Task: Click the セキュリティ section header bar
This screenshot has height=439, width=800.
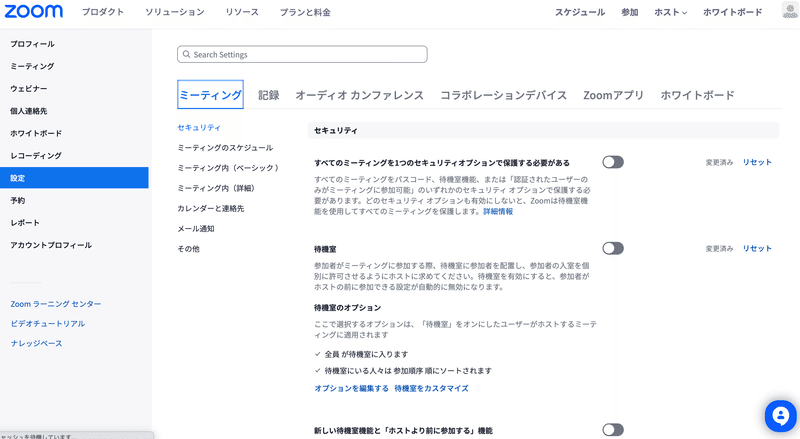Action: coord(543,130)
